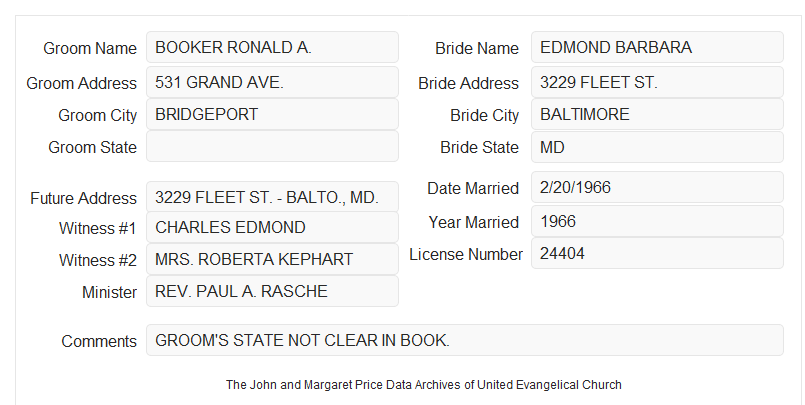This screenshot has width=805, height=405.
Task: Click the Bride Name field
Action: (657, 47)
